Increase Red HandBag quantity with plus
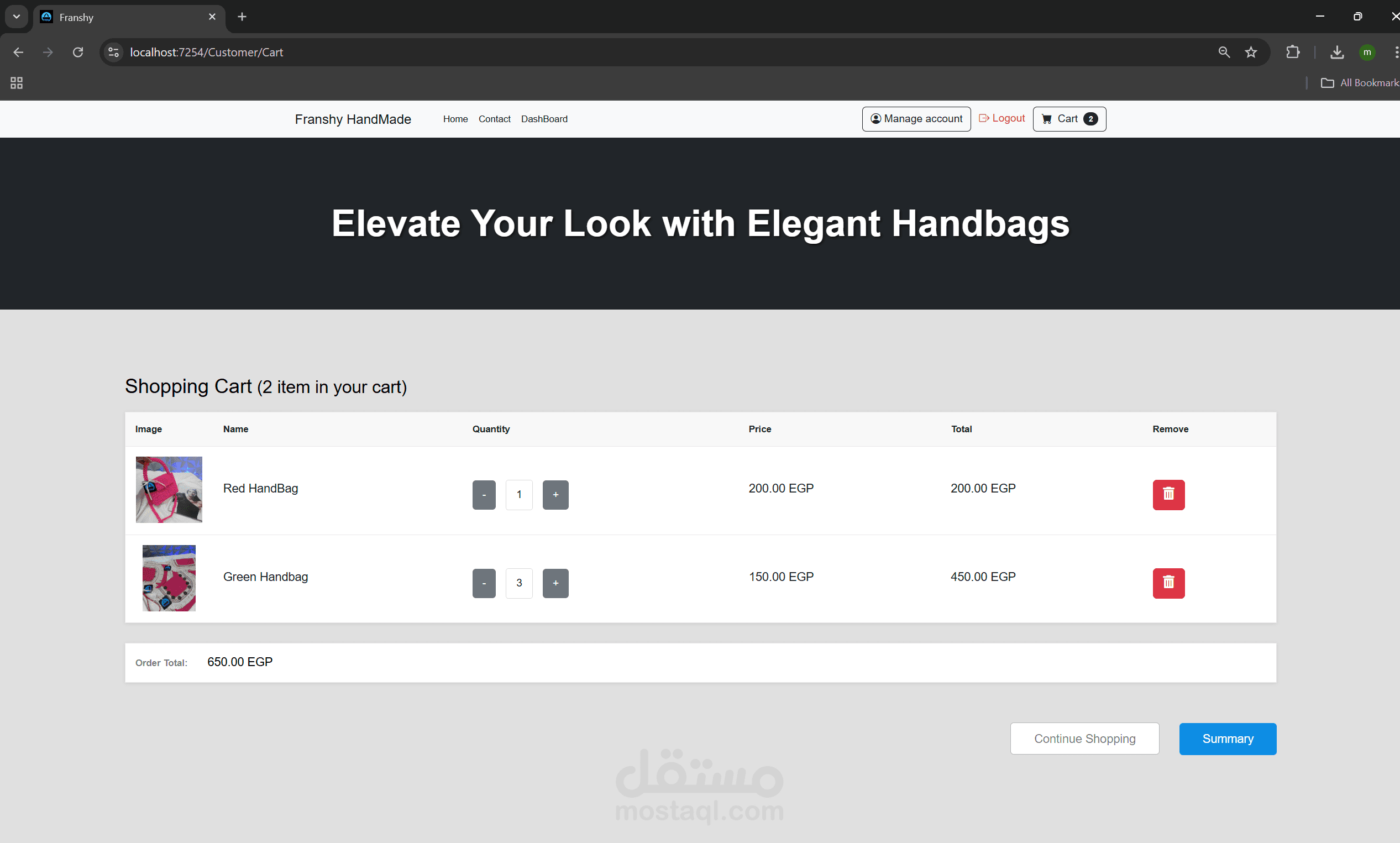The height and width of the screenshot is (843, 1400). (555, 495)
